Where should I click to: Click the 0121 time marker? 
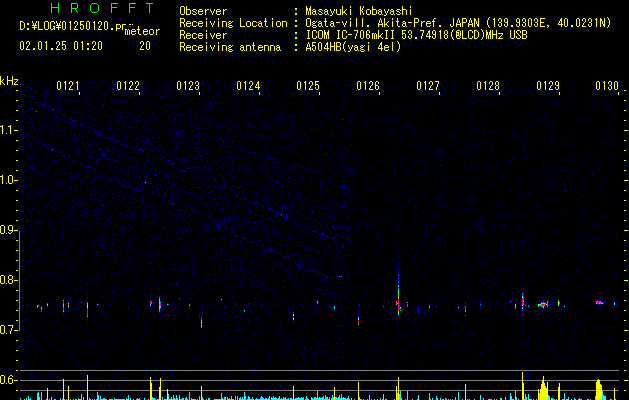tap(68, 86)
